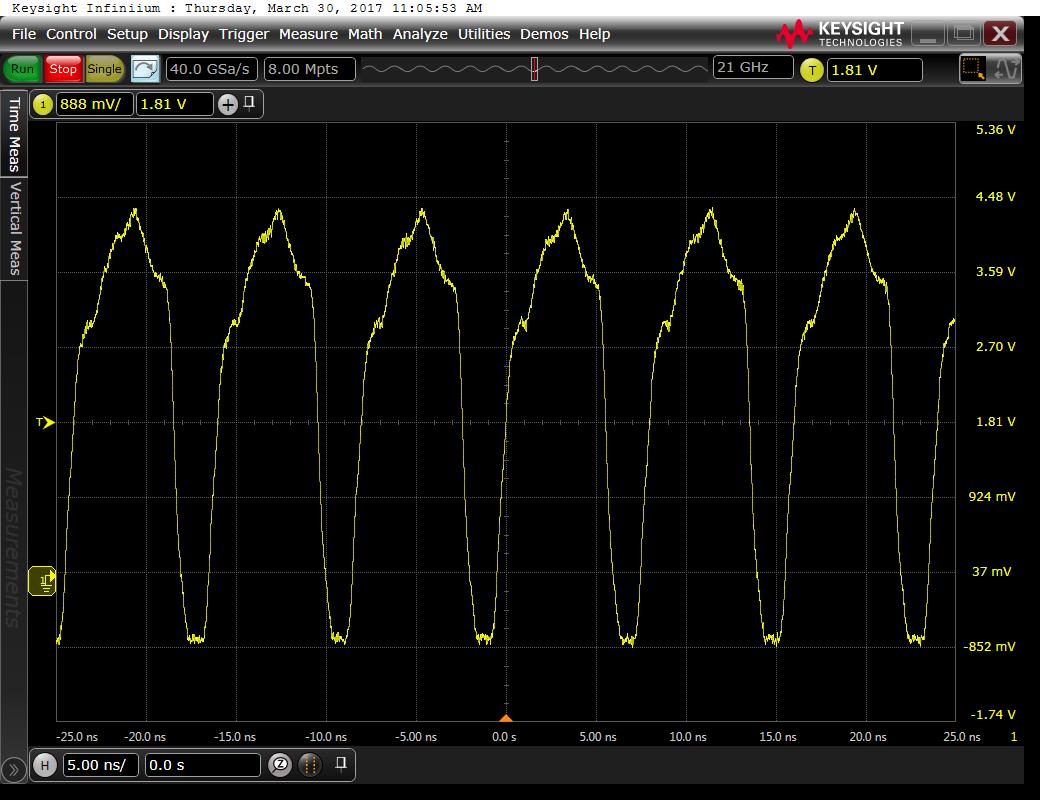Image resolution: width=1040 pixels, height=800 pixels.
Task: Click the horizontal H setup icon
Action: pyautogui.click(x=44, y=766)
